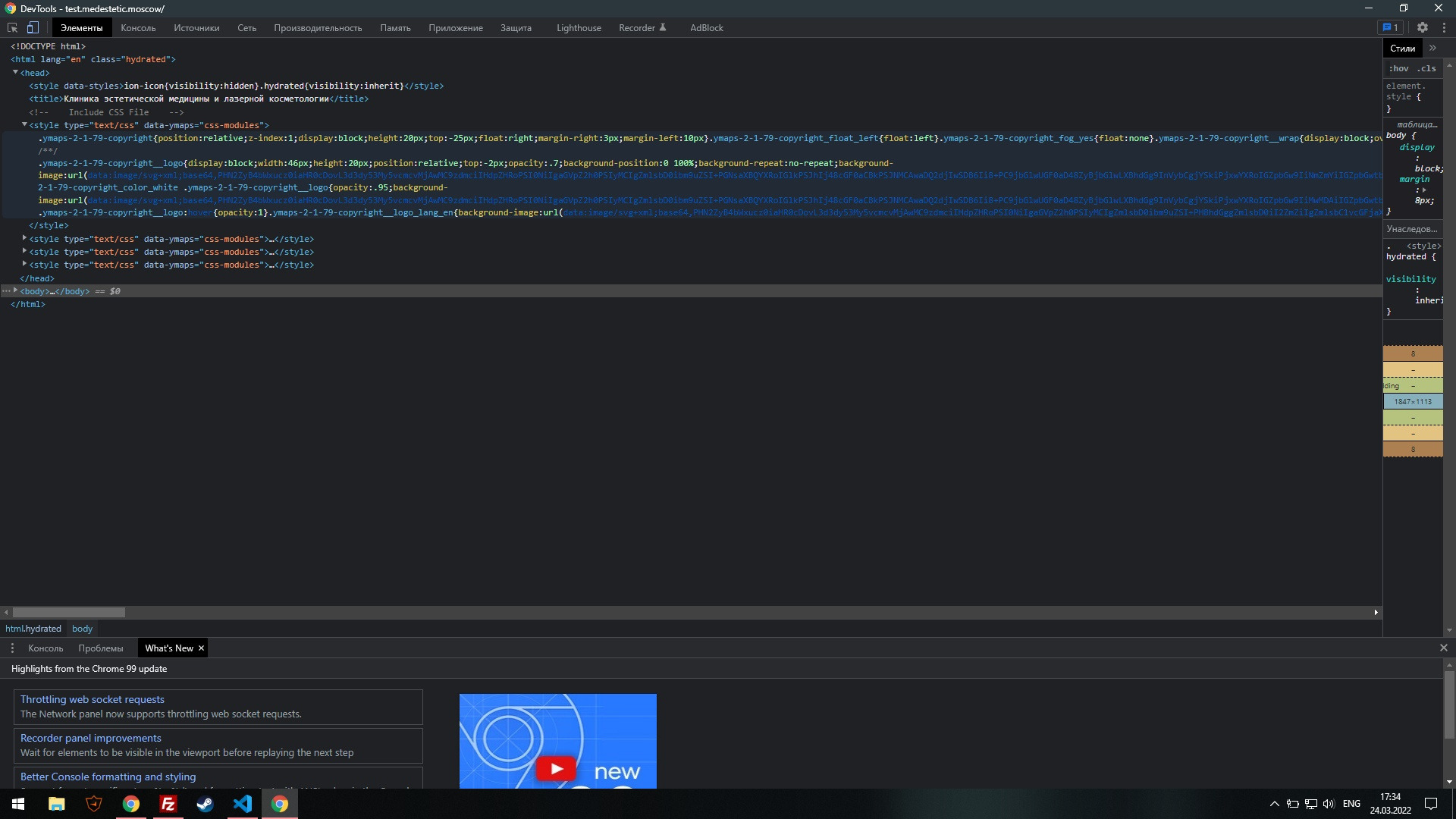The height and width of the screenshot is (819, 1456).
Task: Open Visual Studio Code from taskbar
Action: point(243,804)
